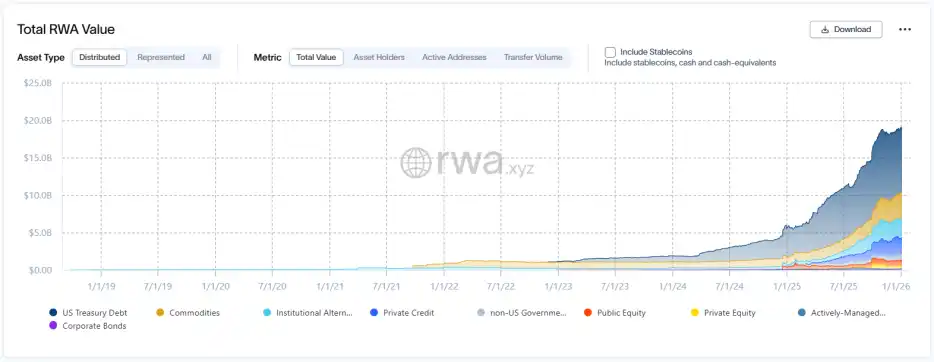
Task: Toggle Private Credit legend dot
Action: [374, 313]
